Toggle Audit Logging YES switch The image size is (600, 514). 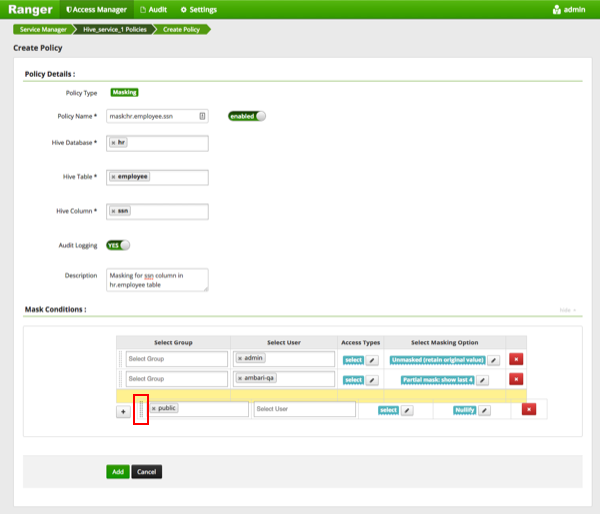click(x=118, y=245)
